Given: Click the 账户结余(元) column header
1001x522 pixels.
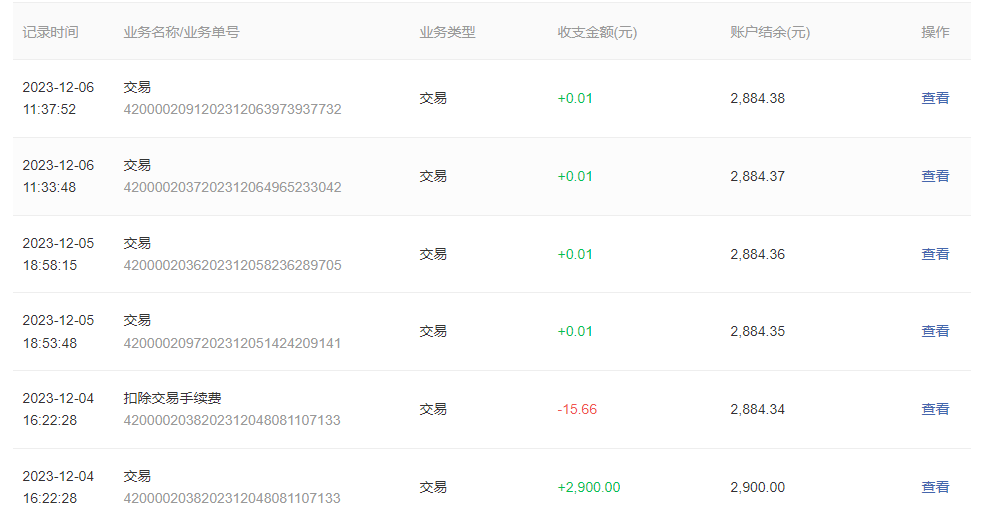Looking at the screenshot, I should tap(770, 33).
